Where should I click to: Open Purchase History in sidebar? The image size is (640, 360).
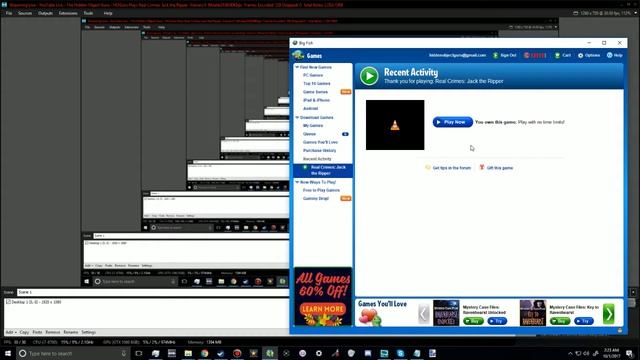point(319,151)
